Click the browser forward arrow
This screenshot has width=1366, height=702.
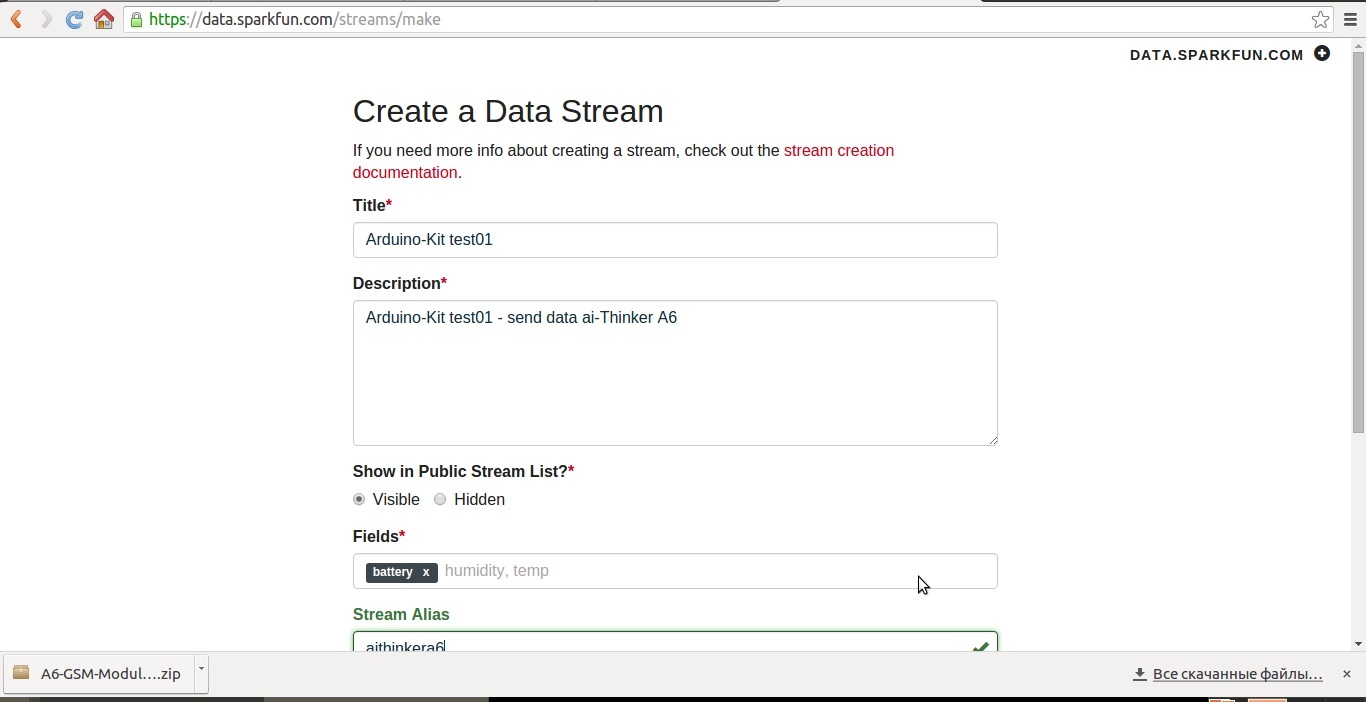tap(46, 20)
